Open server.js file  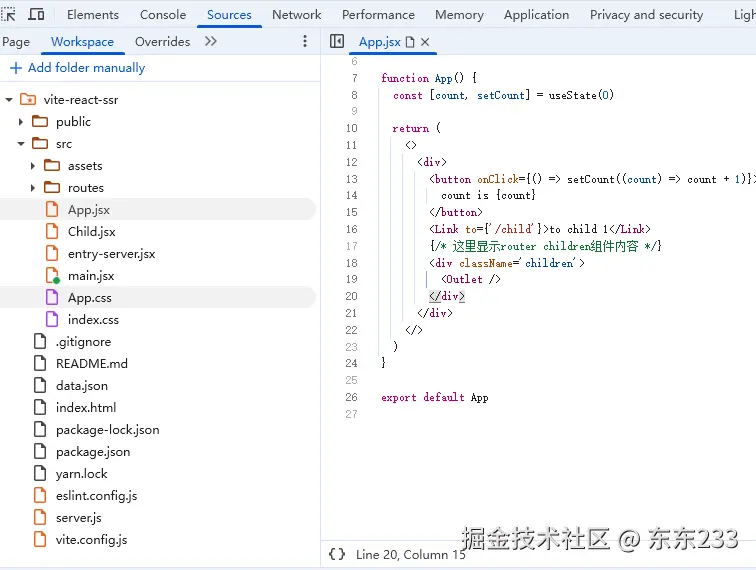tap(78, 517)
